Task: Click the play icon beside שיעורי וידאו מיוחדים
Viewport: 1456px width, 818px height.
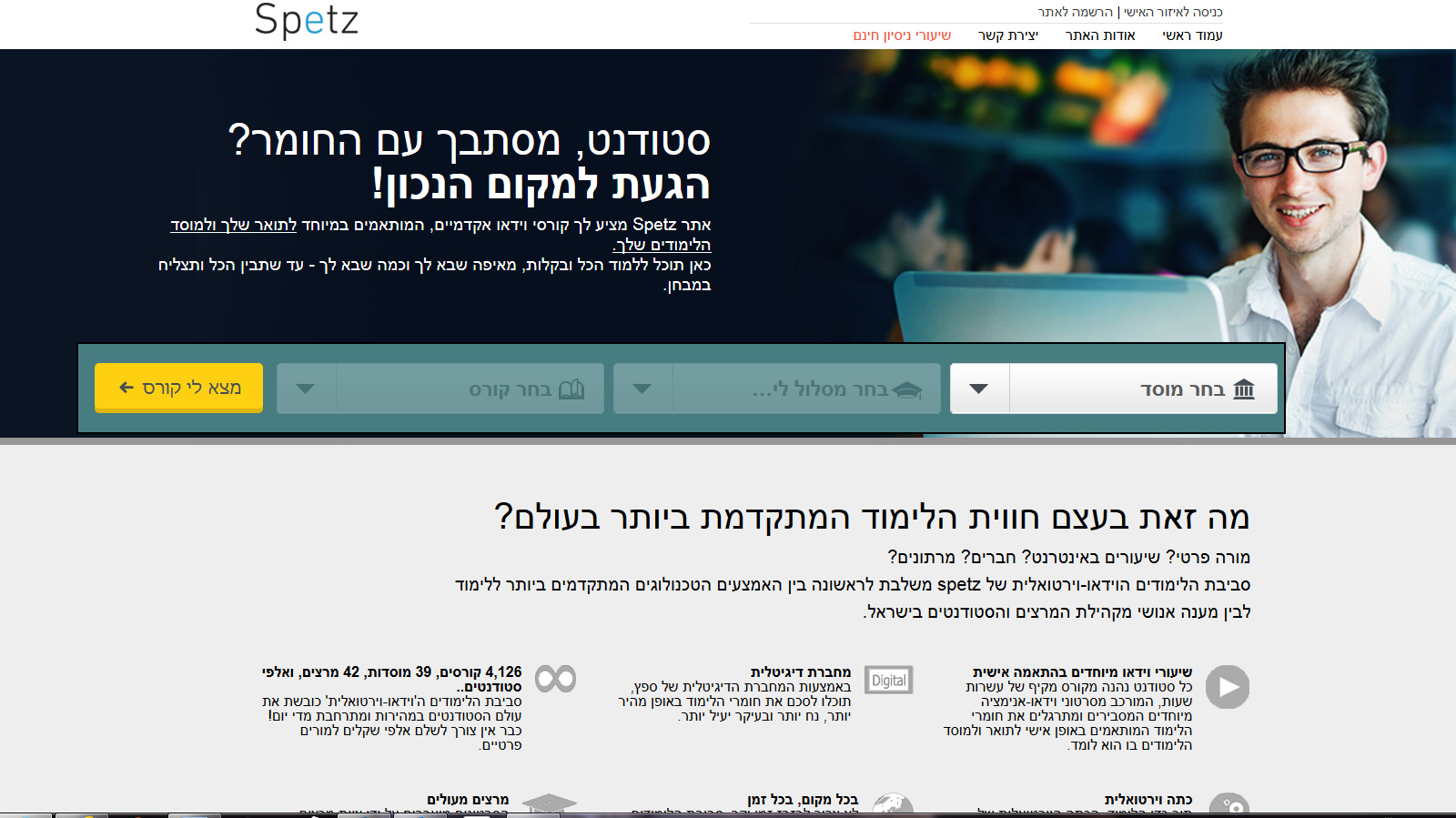Action: 1228,687
